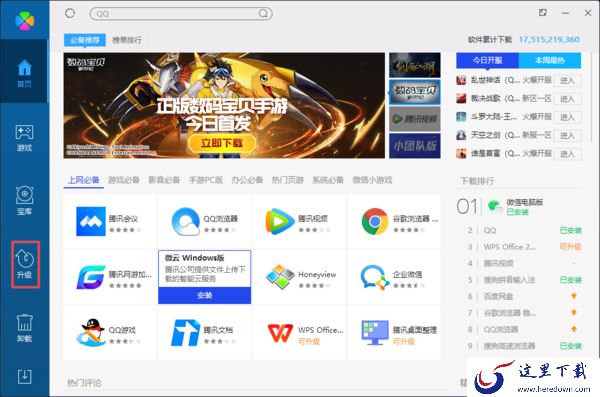The width and height of the screenshot is (600, 397).
Task: Click orange download arrow for 谷歌浏览器 ranking
Action: (x=574, y=312)
